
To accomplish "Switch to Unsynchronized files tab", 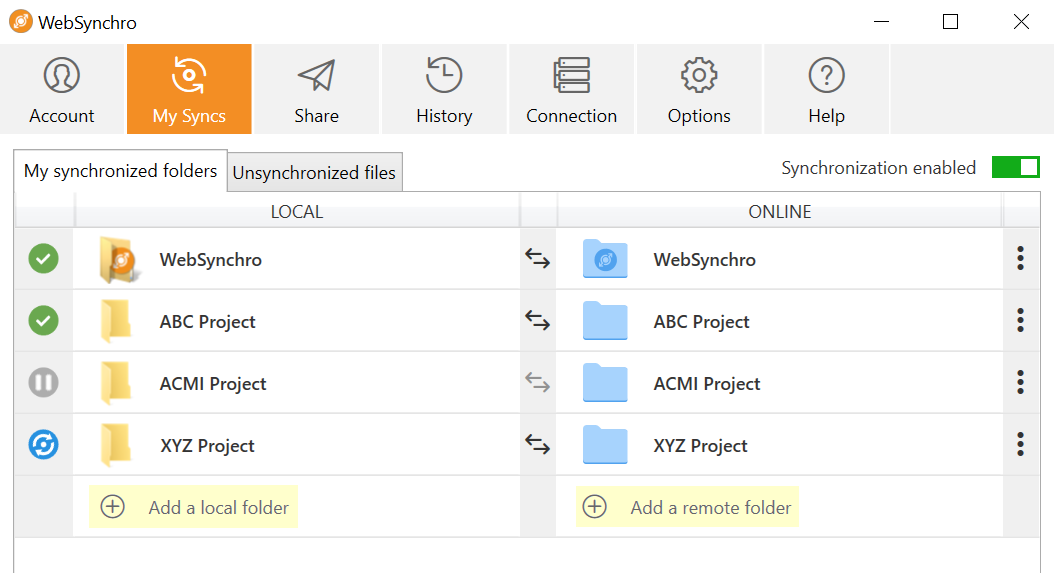I will click(x=315, y=173).
